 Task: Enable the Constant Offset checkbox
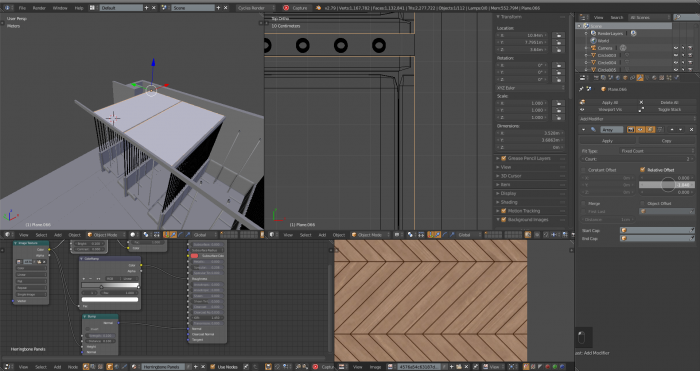click(x=583, y=170)
